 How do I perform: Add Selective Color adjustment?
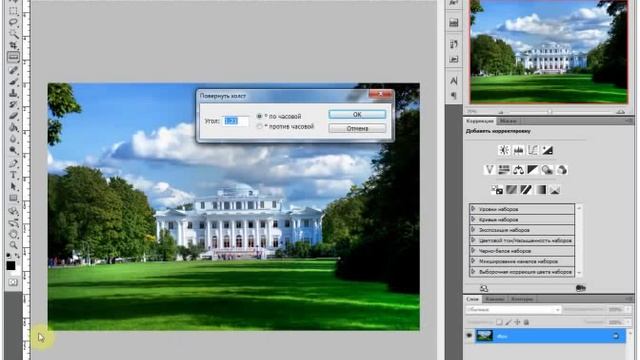pos(555,190)
